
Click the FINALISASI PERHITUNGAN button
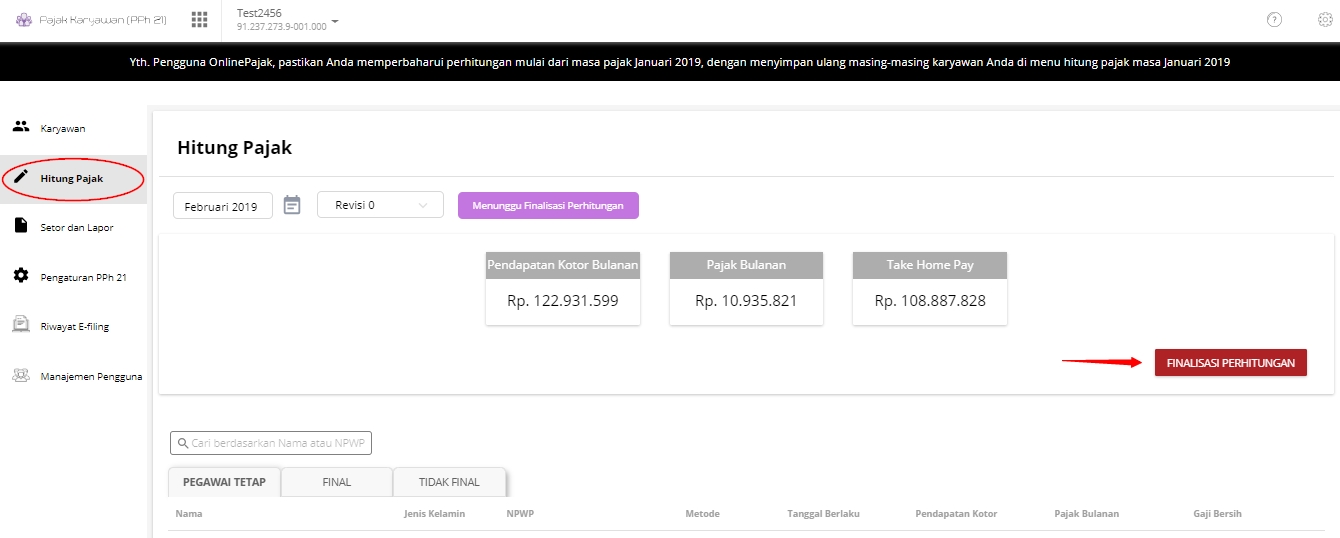[x=1231, y=363]
